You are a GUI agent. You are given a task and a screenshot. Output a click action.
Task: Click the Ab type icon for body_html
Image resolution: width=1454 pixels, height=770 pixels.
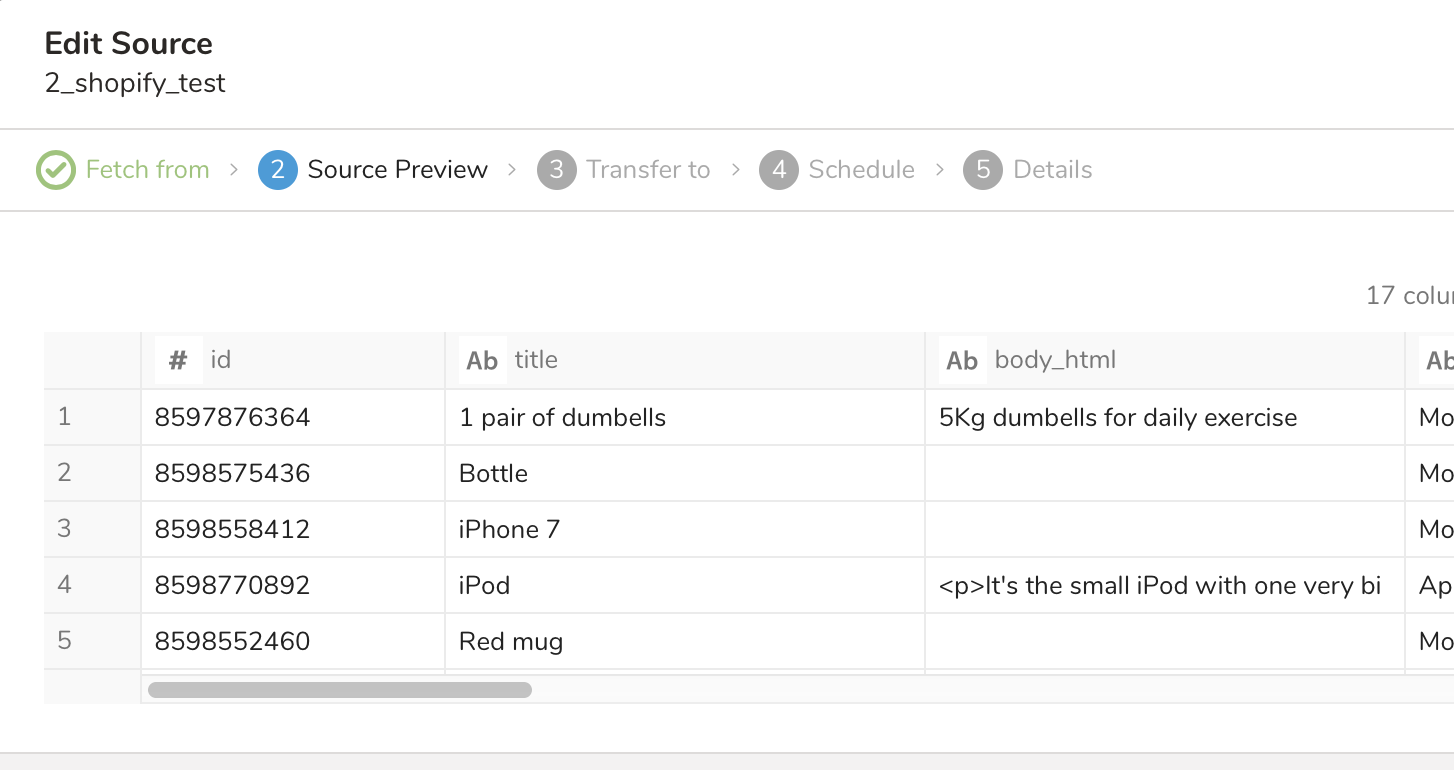point(962,361)
